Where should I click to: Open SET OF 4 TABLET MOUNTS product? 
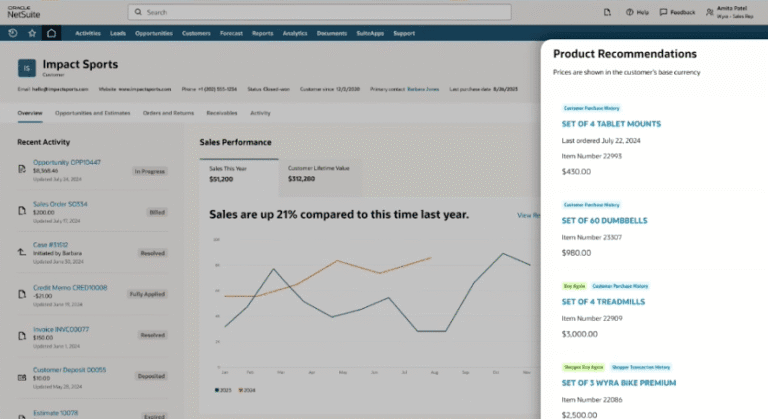click(611, 124)
